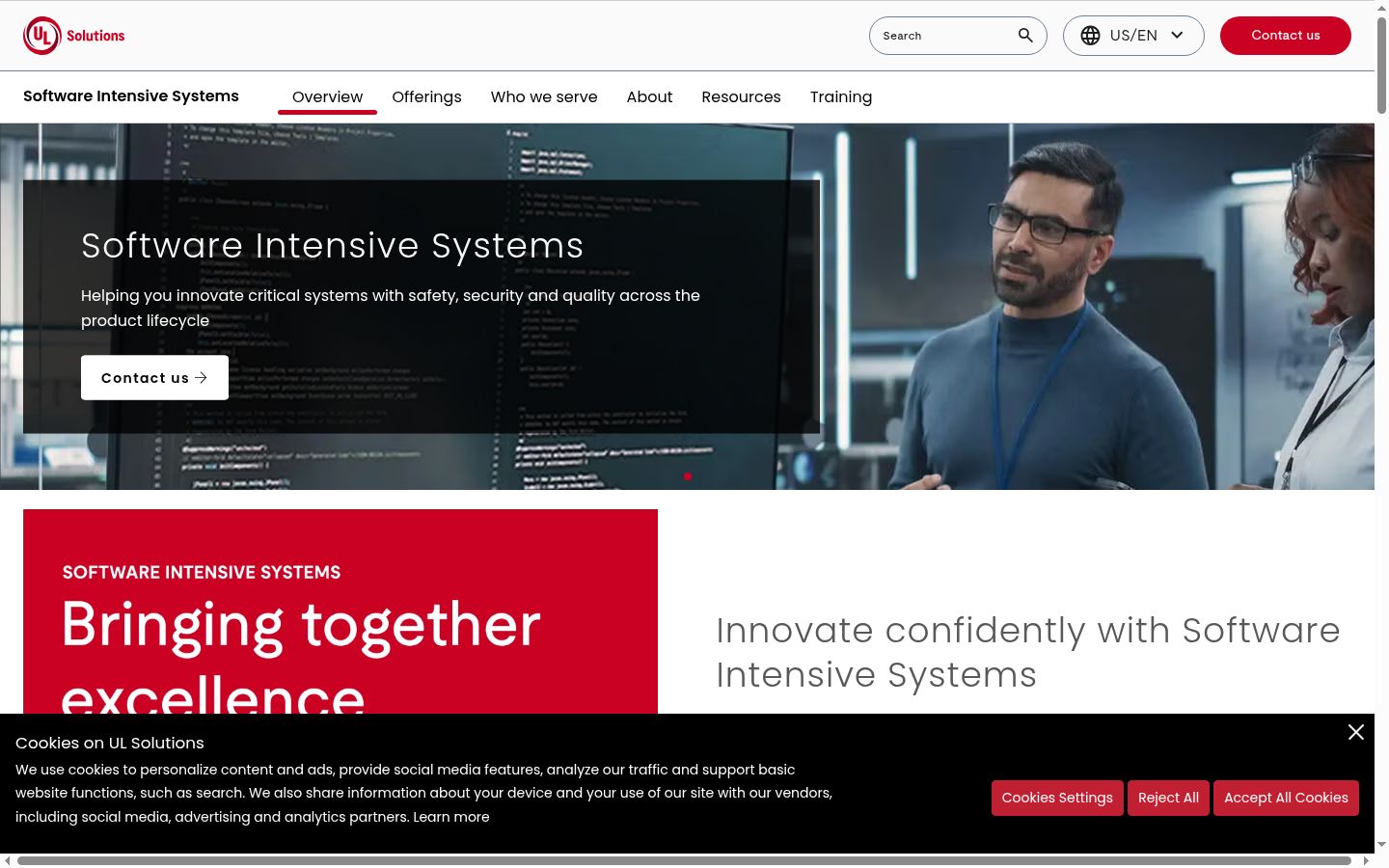
Task: Click the red Contact us header button
Action: pyautogui.click(x=1286, y=36)
